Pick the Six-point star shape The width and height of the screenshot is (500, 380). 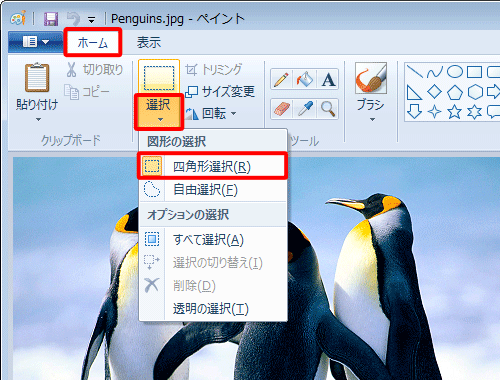click(x=475, y=112)
